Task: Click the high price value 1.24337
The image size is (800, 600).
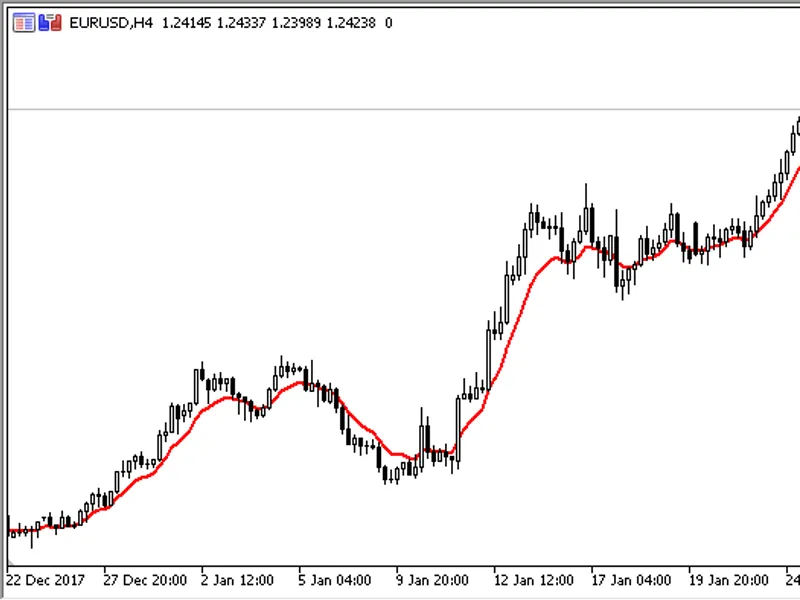Action: (x=241, y=23)
